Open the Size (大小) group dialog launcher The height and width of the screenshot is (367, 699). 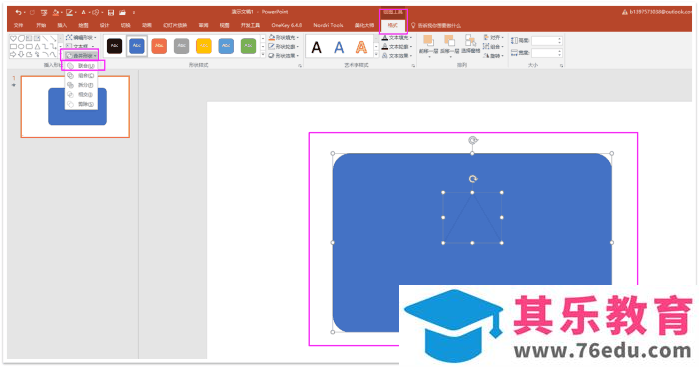561,66
